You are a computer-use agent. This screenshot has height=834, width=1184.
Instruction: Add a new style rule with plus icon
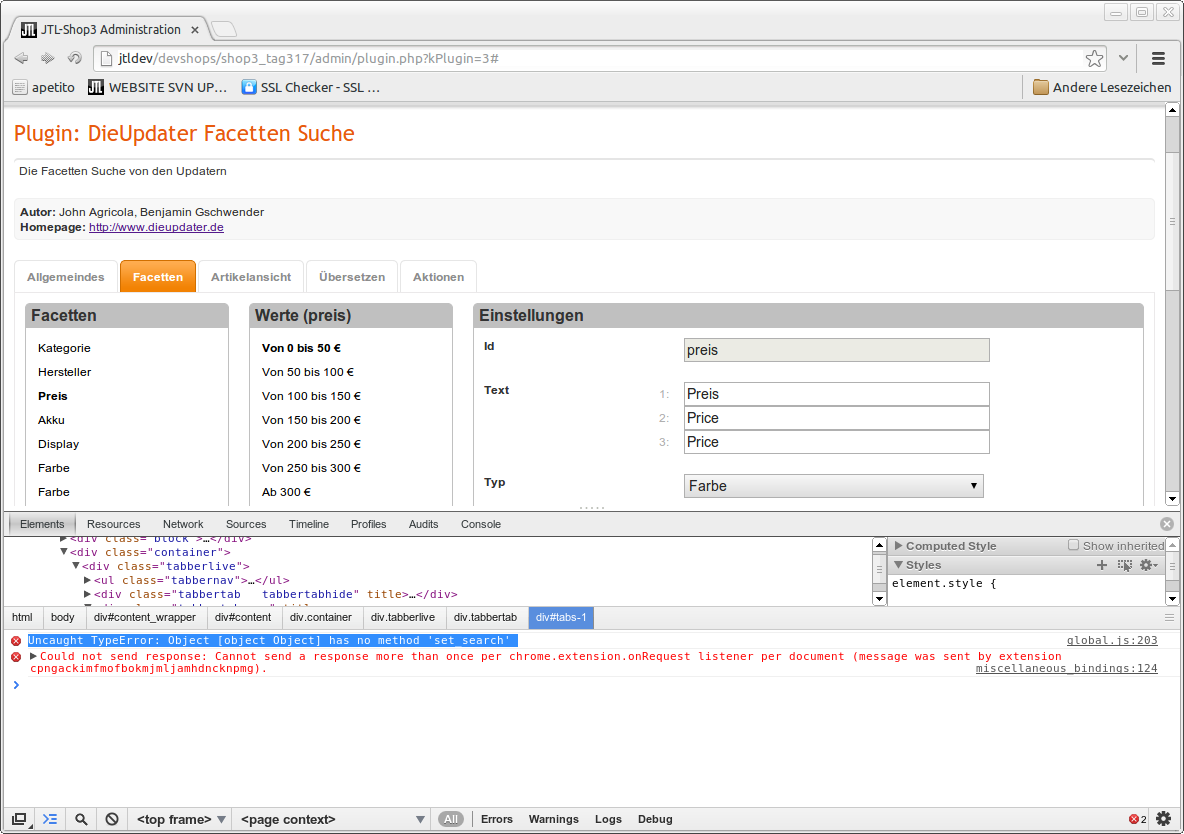tap(1102, 565)
